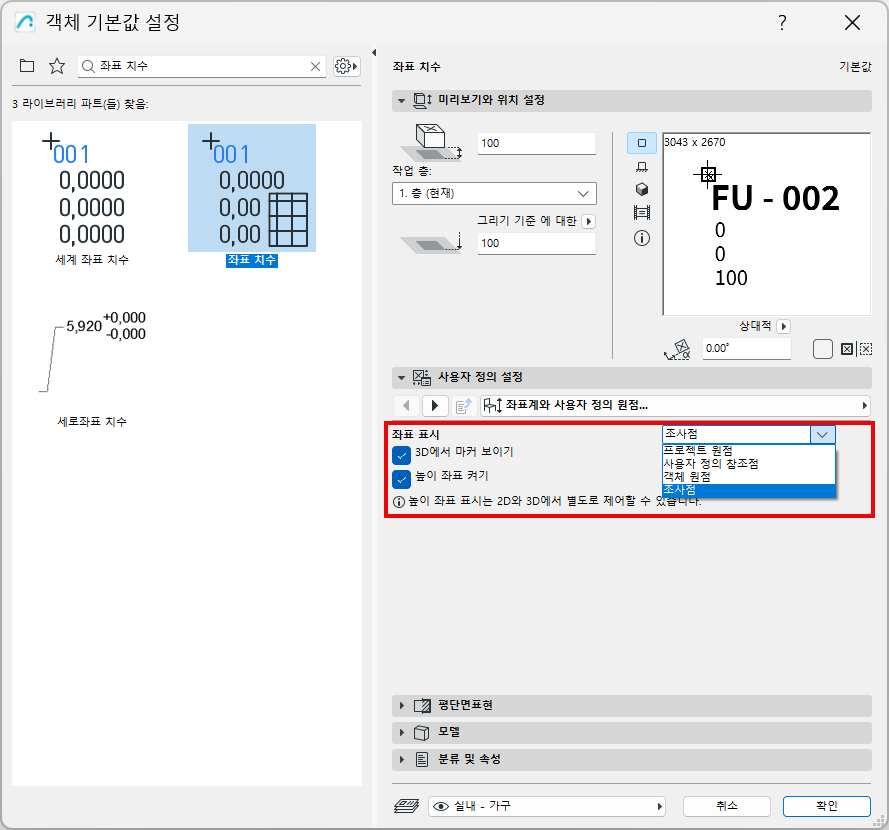Go to previous custom settings page
The width and height of the screenshot is (889, 830).
click(406, 405)
